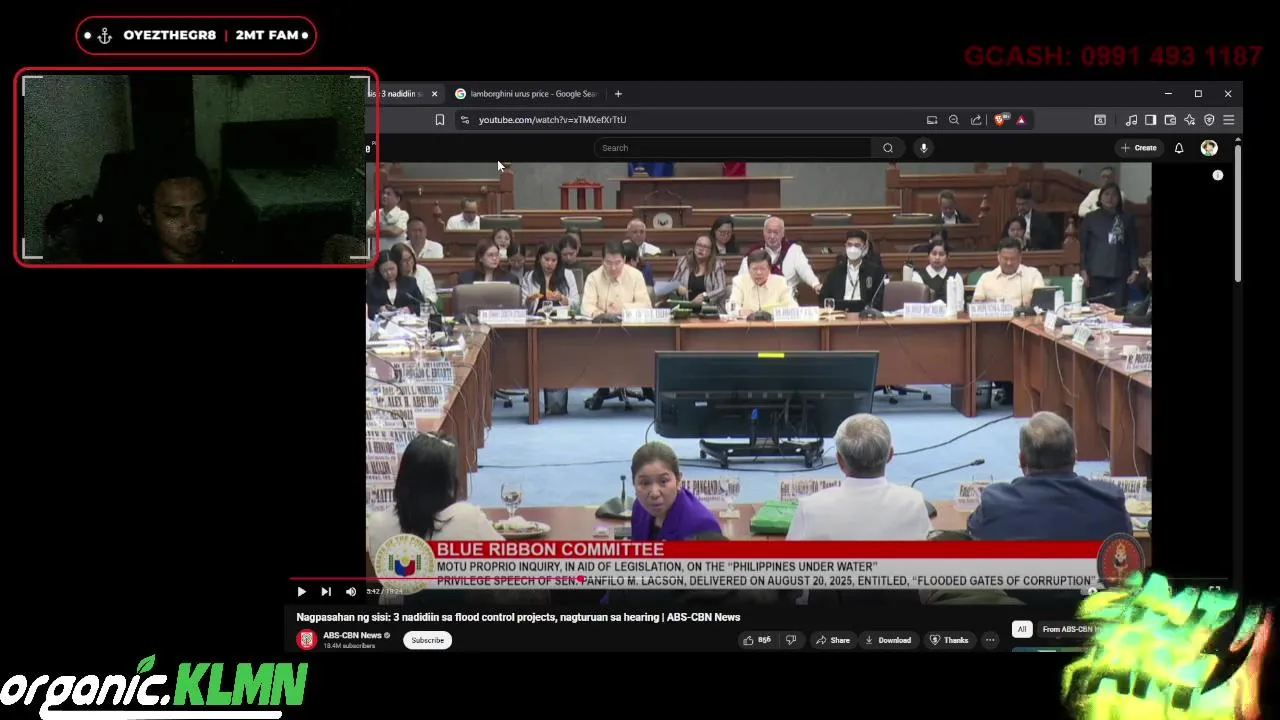Switch to the lamborghini urus price tab
The height and width of the screenshot is (720, 1280).
(x=525, y=94)
